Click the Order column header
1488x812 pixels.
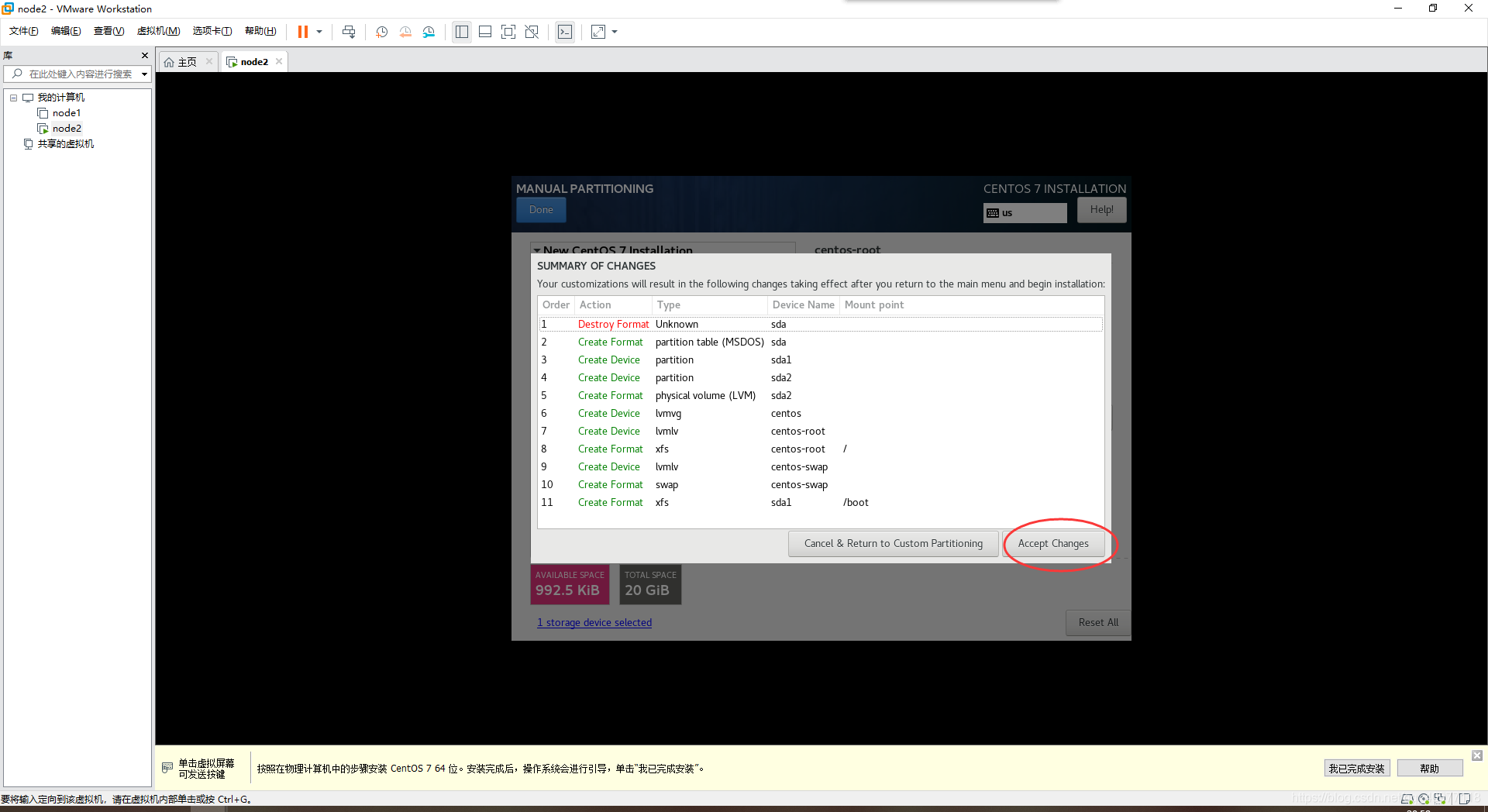[556, 304]
